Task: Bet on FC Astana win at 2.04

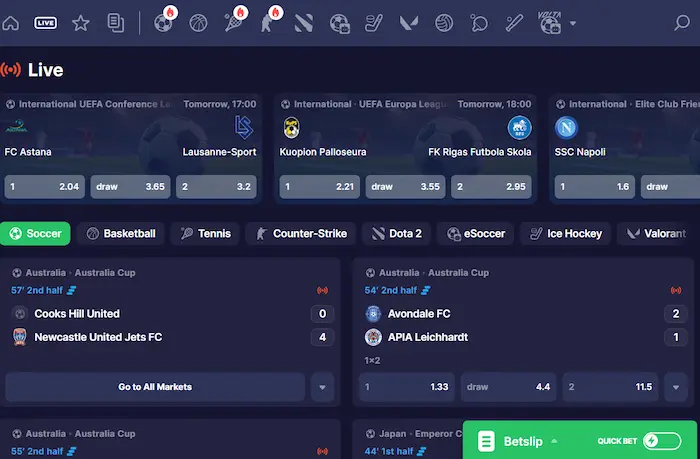Action: point(45,187)
